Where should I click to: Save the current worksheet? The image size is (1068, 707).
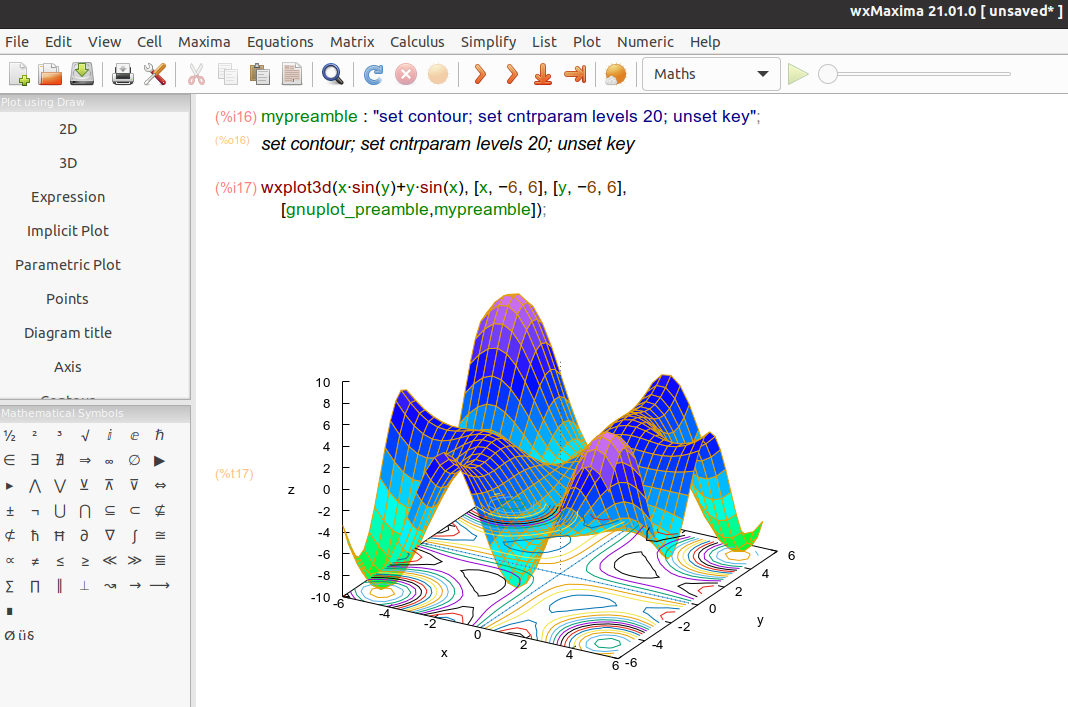click(x=81, y=73)
